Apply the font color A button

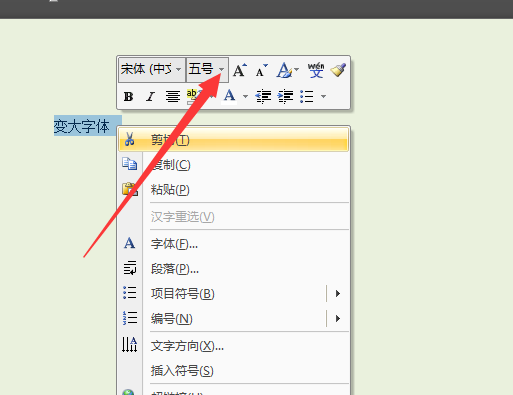(230, 97)
